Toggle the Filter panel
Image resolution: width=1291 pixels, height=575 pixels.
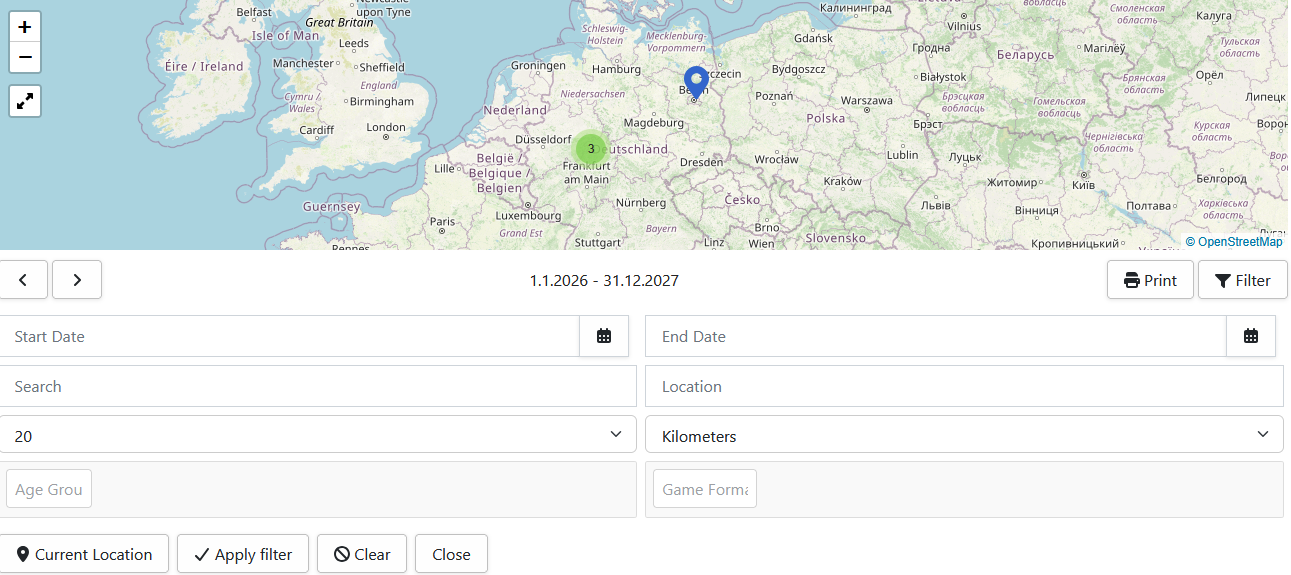tap(1242, 280)
